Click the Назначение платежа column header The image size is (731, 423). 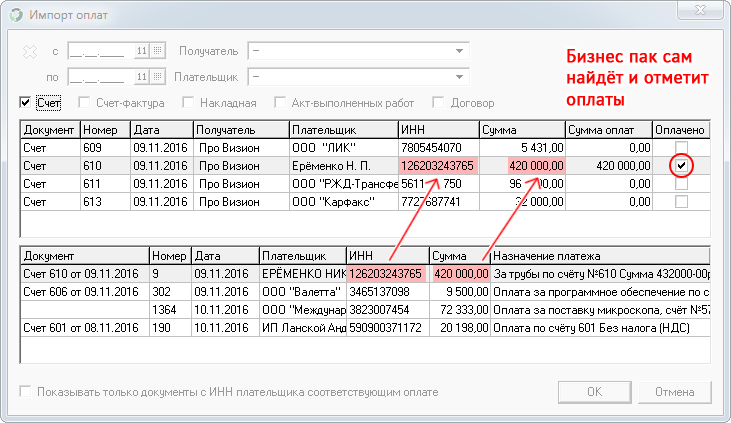[598, 255]
